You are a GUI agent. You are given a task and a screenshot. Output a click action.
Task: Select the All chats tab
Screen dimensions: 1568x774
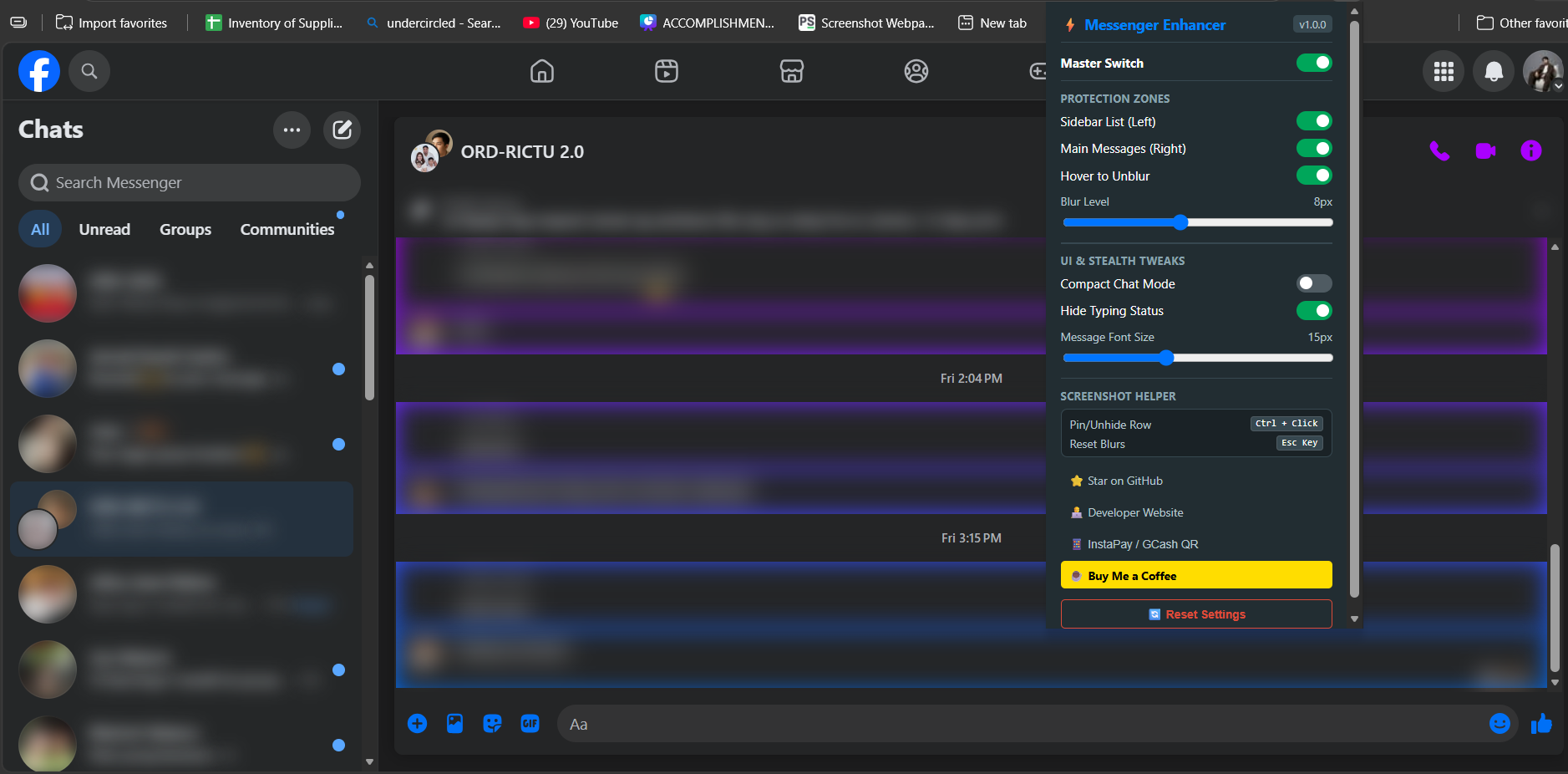(40, 229)
